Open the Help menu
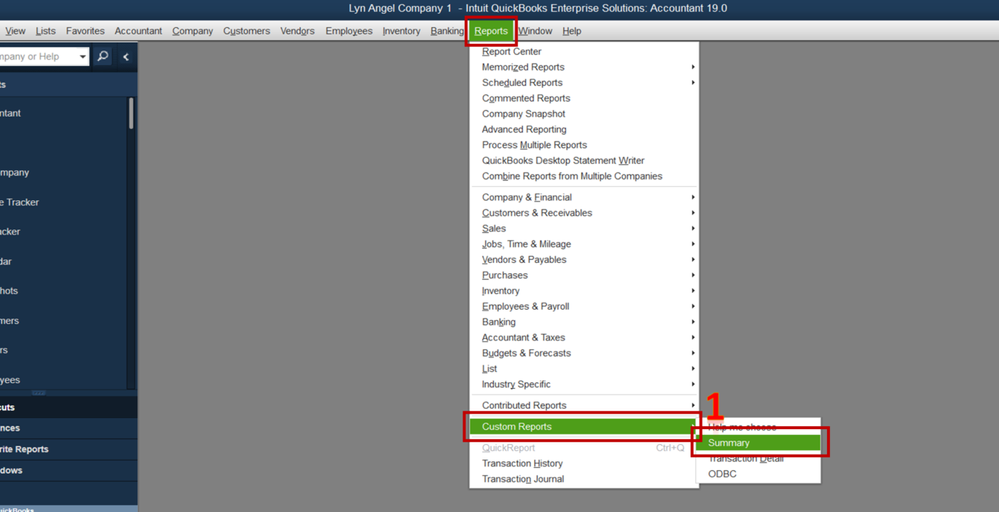The width and height of the screenshot is (999, 512). [x=571, y=31]
